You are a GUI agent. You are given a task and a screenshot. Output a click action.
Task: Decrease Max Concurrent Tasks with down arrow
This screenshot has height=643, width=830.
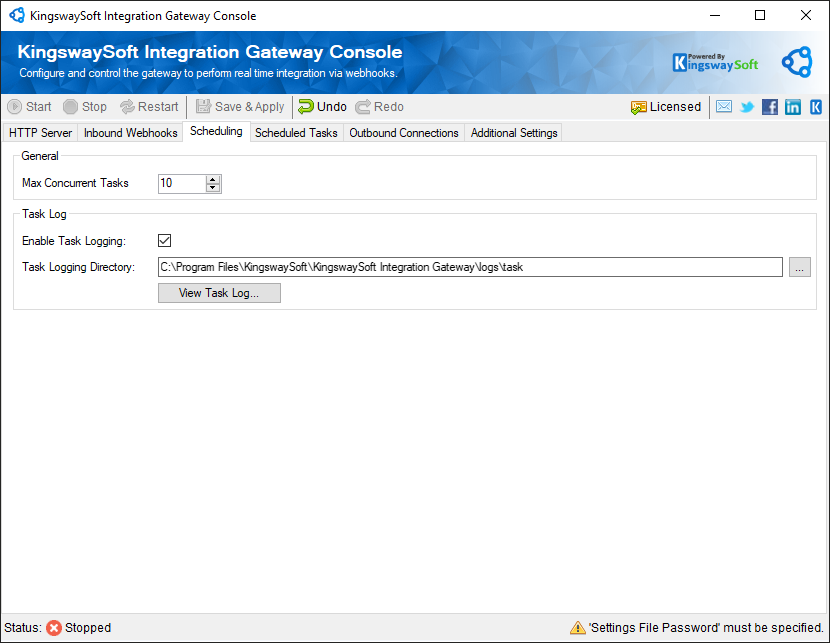[x=212, y=188]
